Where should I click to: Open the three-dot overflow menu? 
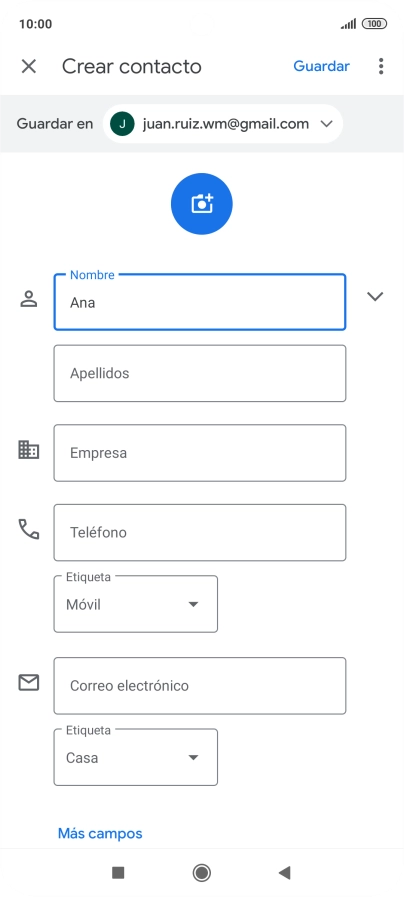(x=381, y=66)
